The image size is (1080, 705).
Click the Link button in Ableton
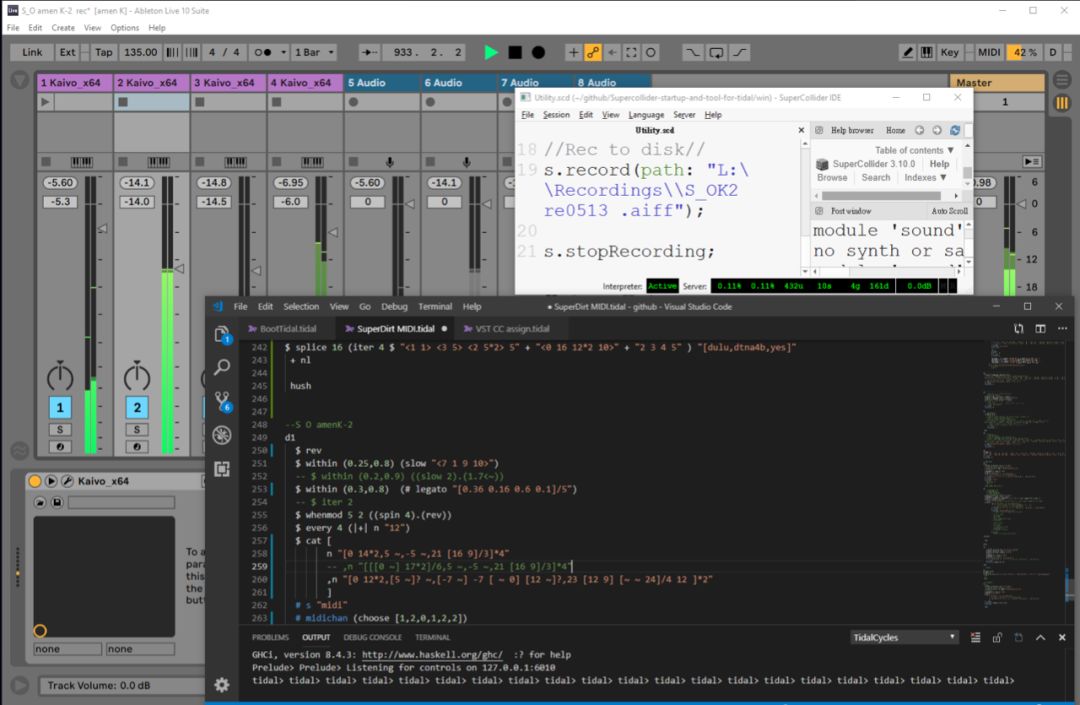tap(32, 52)
